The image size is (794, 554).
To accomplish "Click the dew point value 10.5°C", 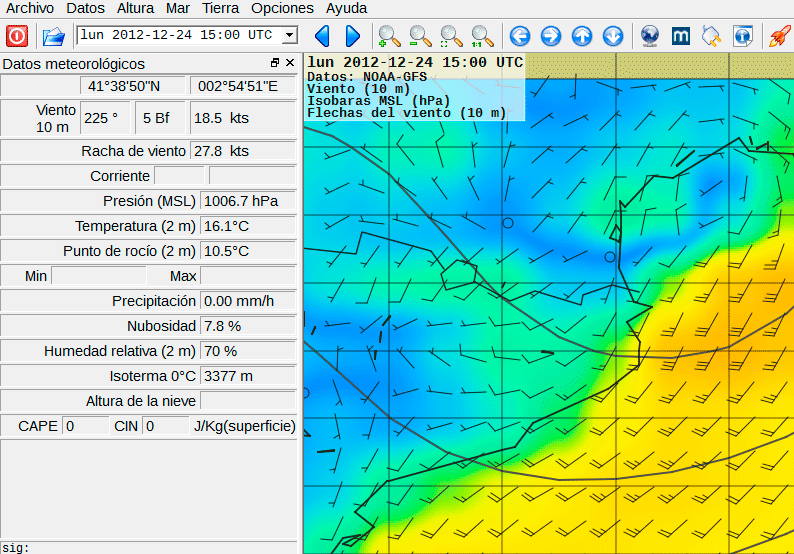I will pyautogui.click(x=248, y=251).
